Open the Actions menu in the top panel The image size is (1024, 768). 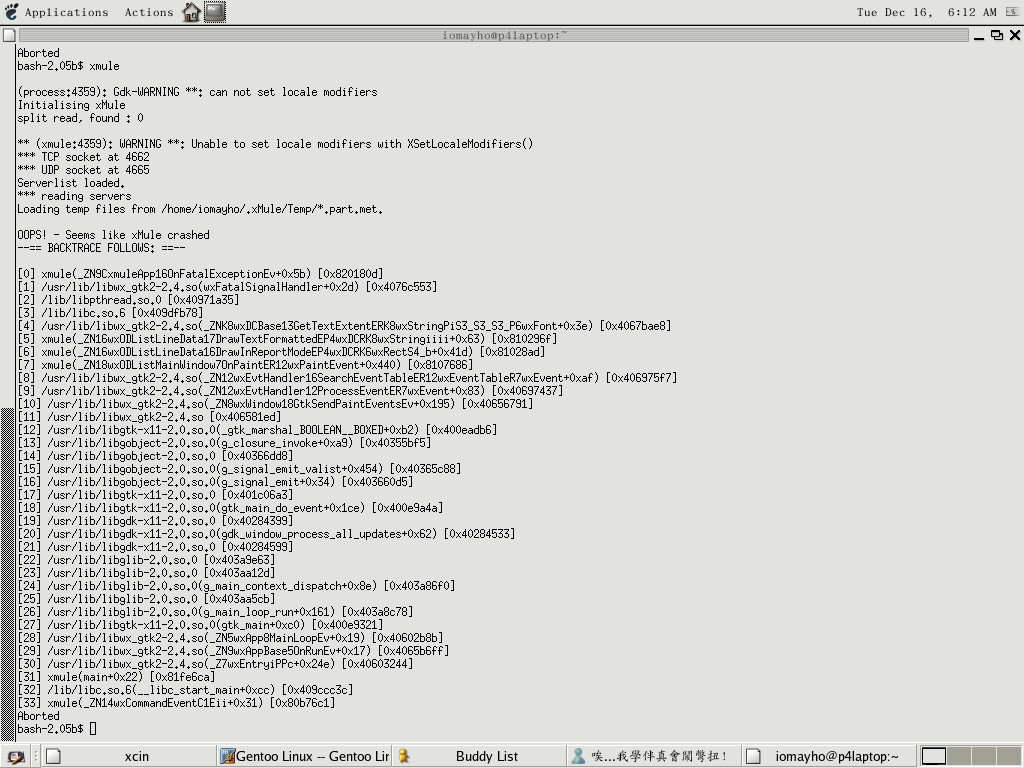click(149, 12)
